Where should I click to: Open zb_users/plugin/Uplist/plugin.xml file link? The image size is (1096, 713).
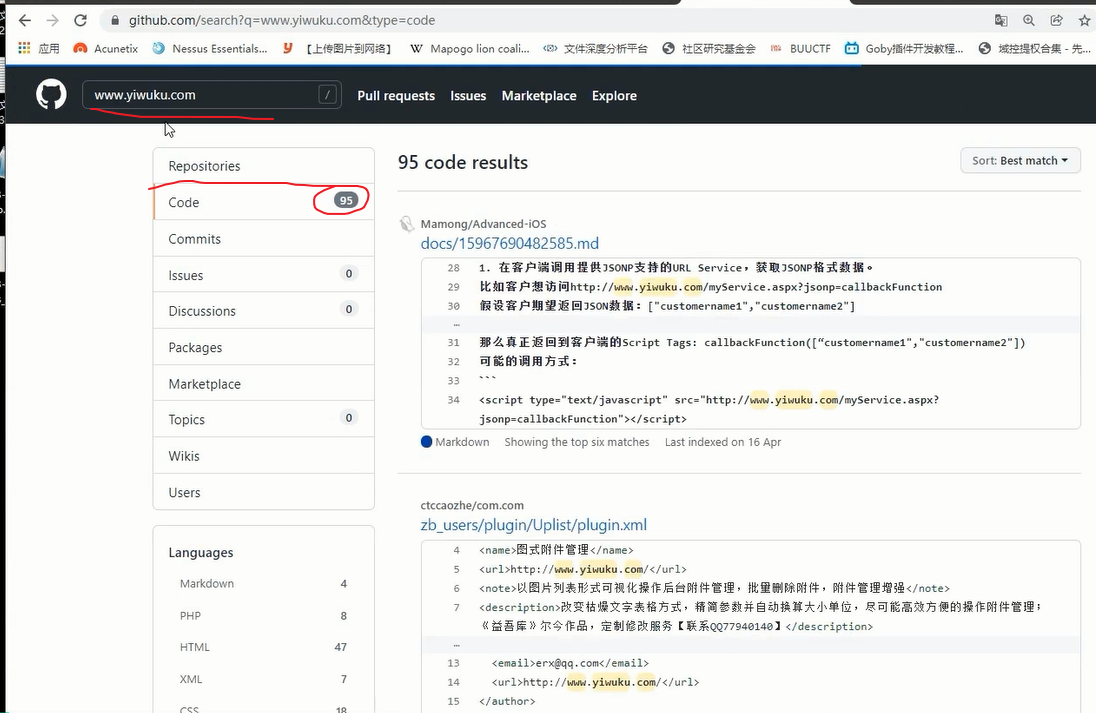pos(533,524)
